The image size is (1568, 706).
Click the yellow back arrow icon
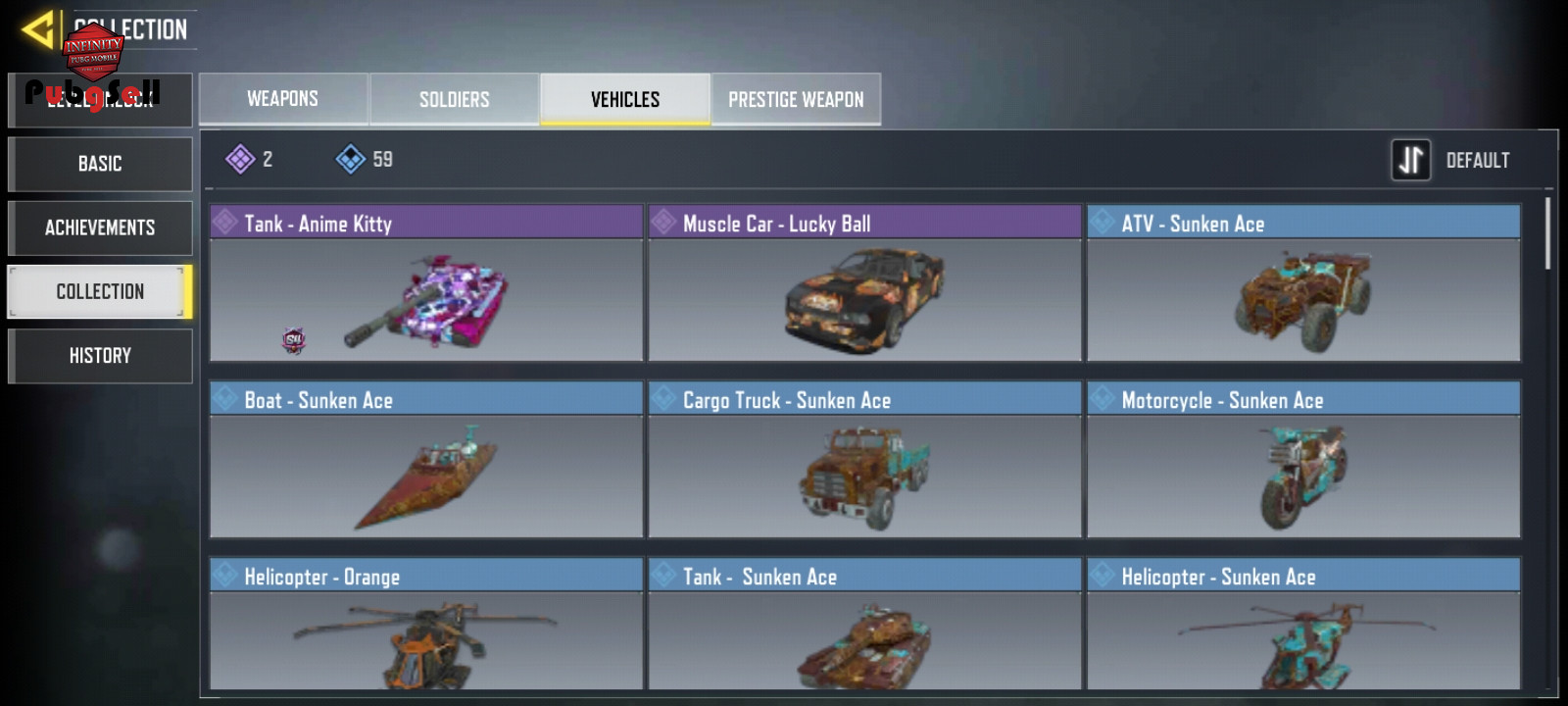38,30
